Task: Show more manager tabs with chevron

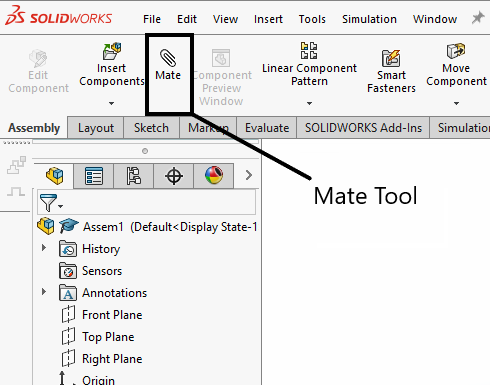Action: pyautogui.click(x=249, y=175)
